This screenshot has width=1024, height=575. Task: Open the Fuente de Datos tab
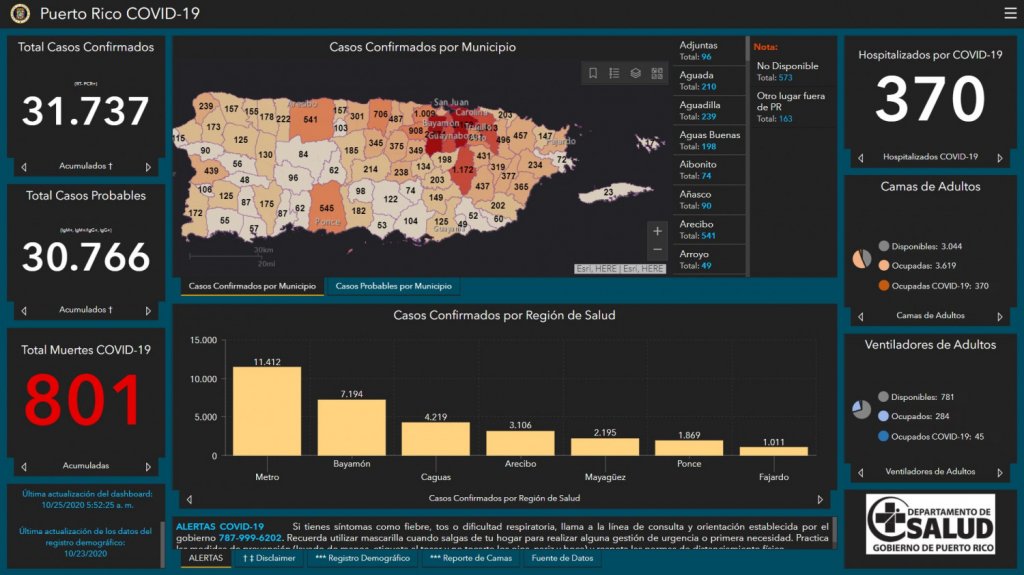point(561,558)
